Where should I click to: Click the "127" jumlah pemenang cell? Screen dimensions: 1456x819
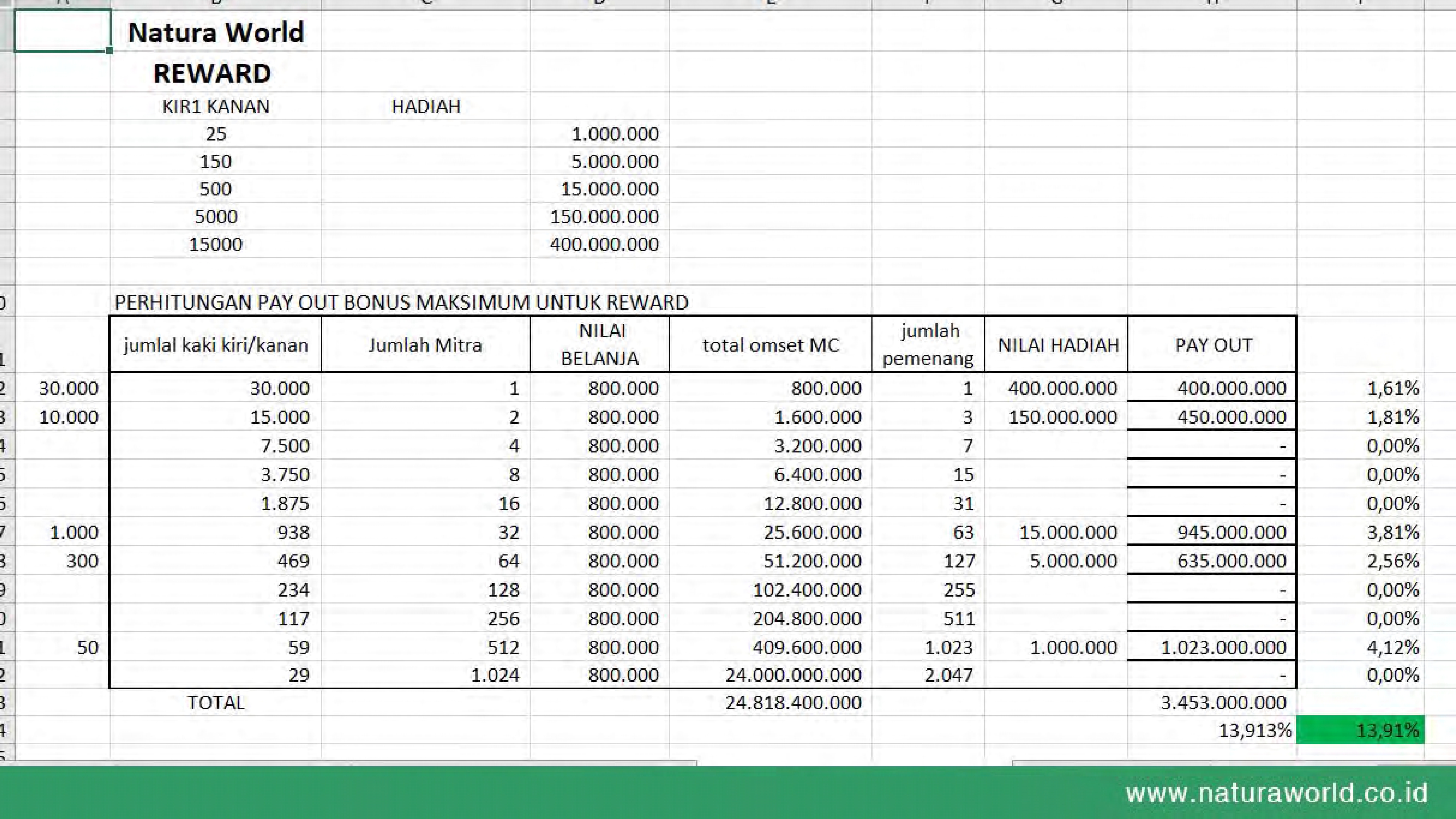(928, 561)
